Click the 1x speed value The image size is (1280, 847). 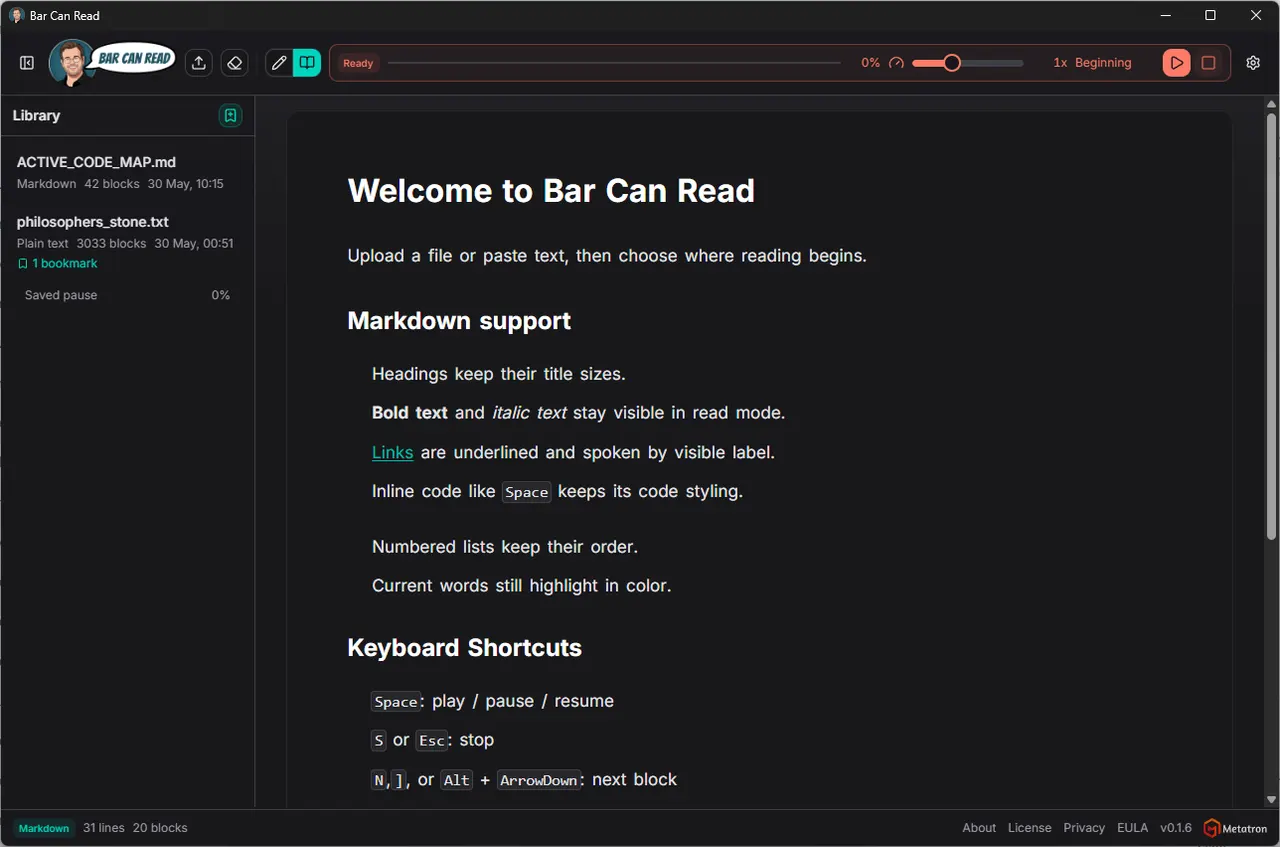point(1060,63)
